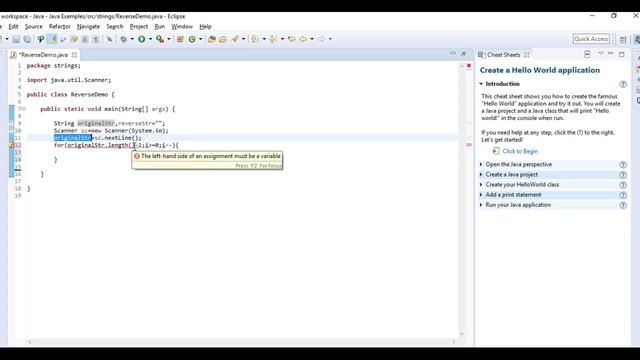
Task: Open the Navigate menu
Action: pyautogui.click(x=88, y=27)
